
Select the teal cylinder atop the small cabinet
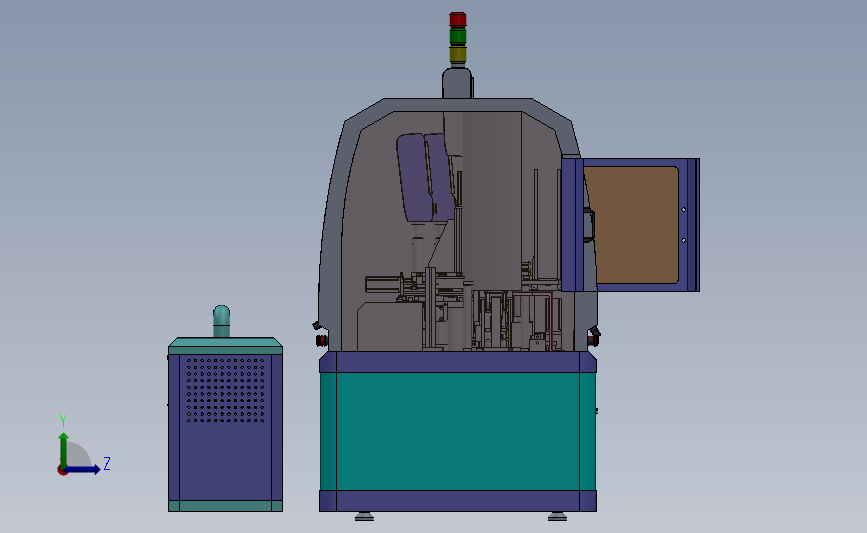221,321
